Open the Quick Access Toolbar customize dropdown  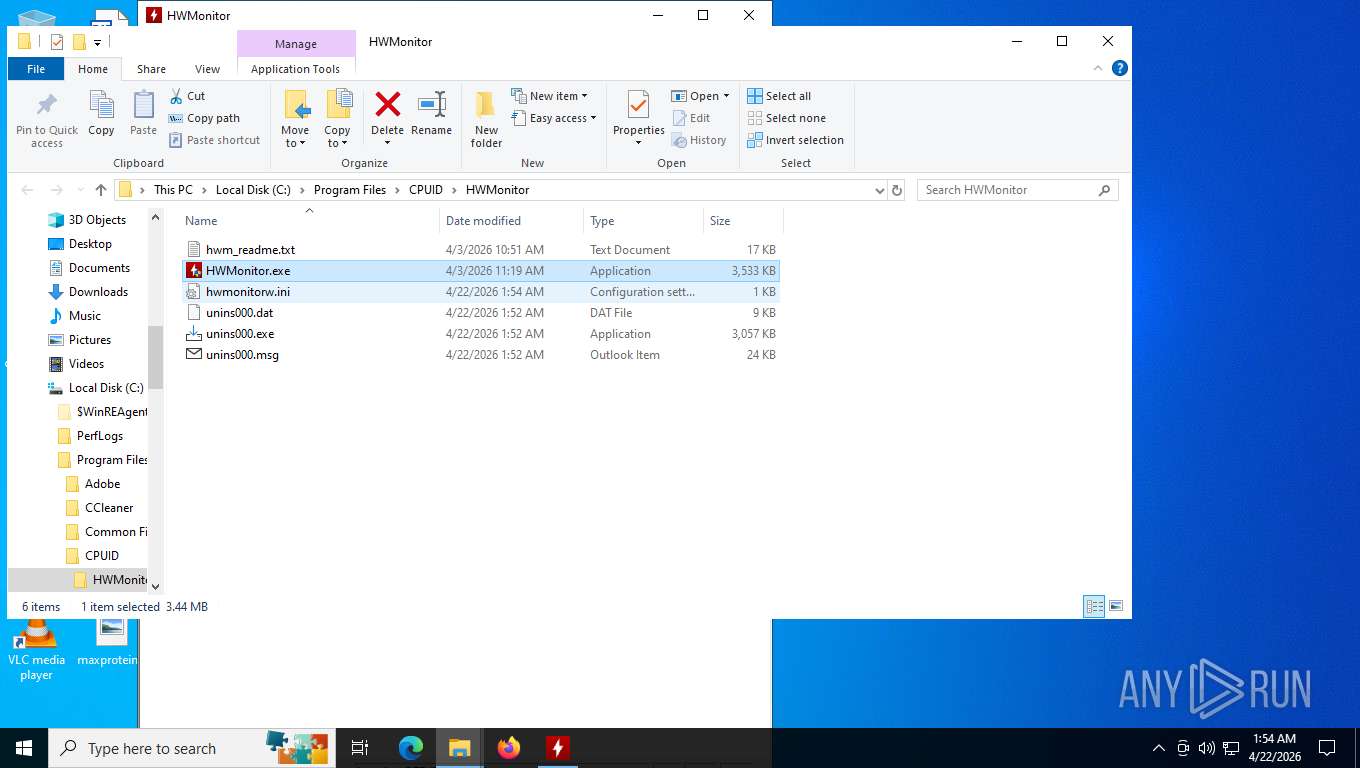(x=97, y=42)
